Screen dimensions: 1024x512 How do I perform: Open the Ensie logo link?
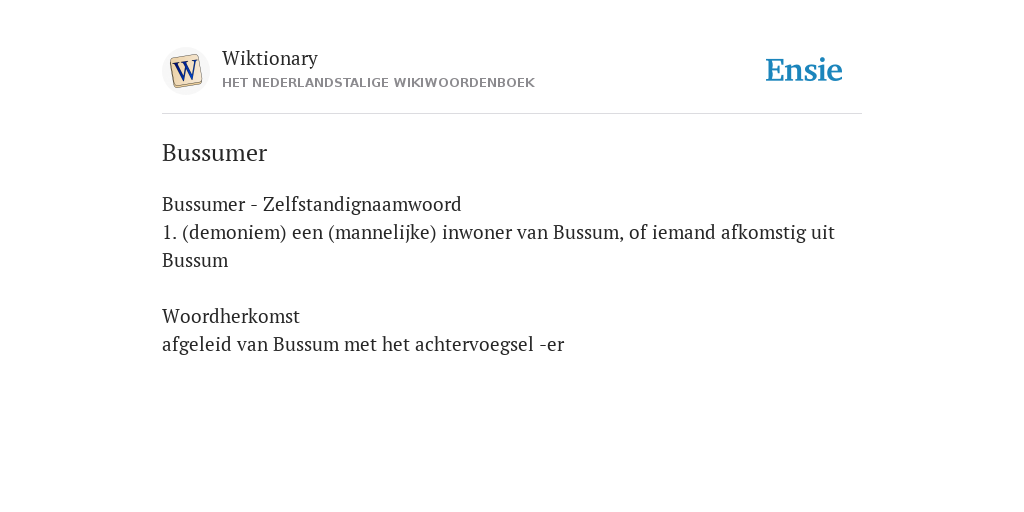[x=804, y=71]
